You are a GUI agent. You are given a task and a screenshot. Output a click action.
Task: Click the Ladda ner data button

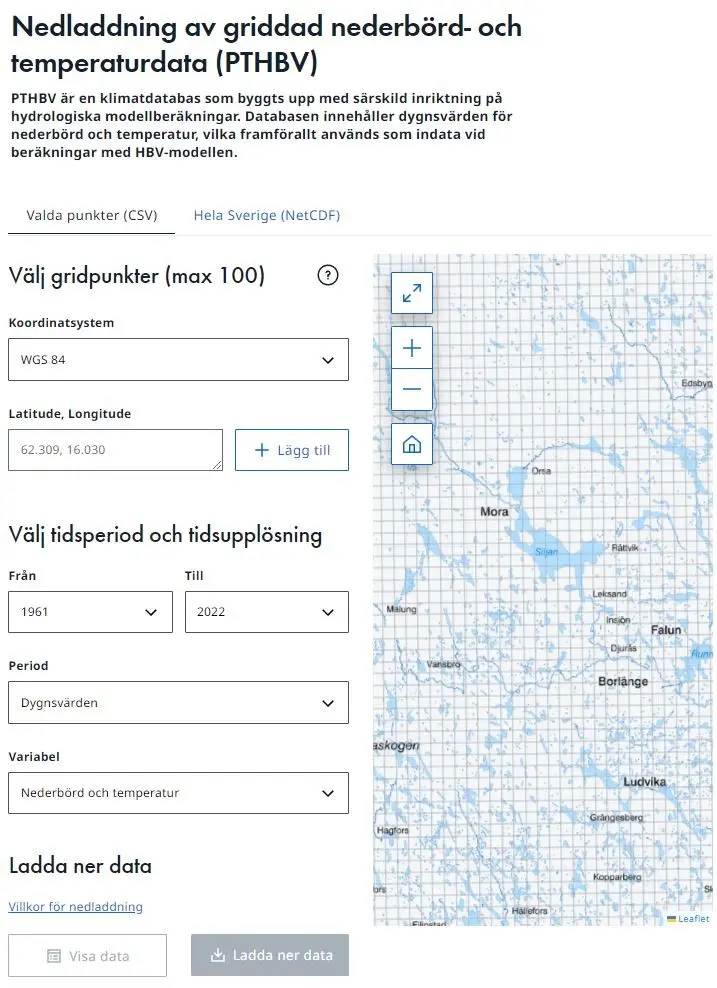coord(270,956)
